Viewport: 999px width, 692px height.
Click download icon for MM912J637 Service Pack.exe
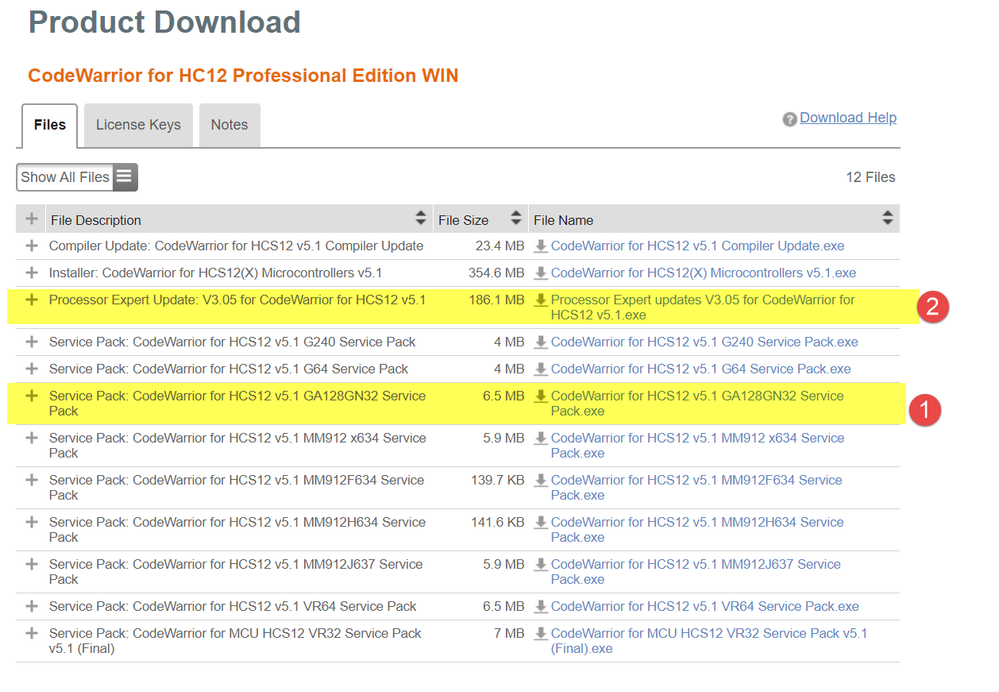pos(540,564)
